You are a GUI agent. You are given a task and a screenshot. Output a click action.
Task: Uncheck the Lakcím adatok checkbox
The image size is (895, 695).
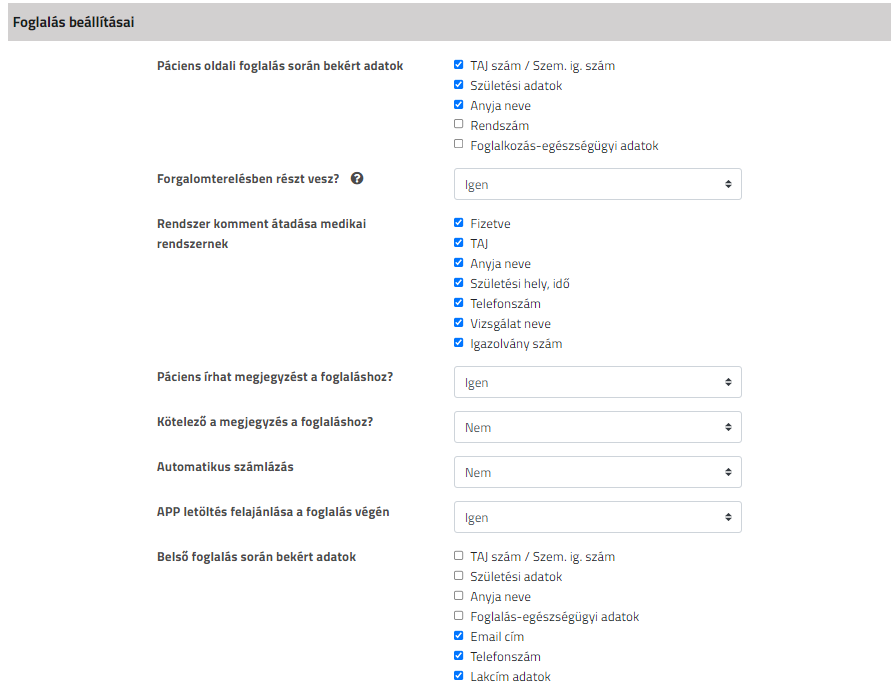tap(458, 675)
